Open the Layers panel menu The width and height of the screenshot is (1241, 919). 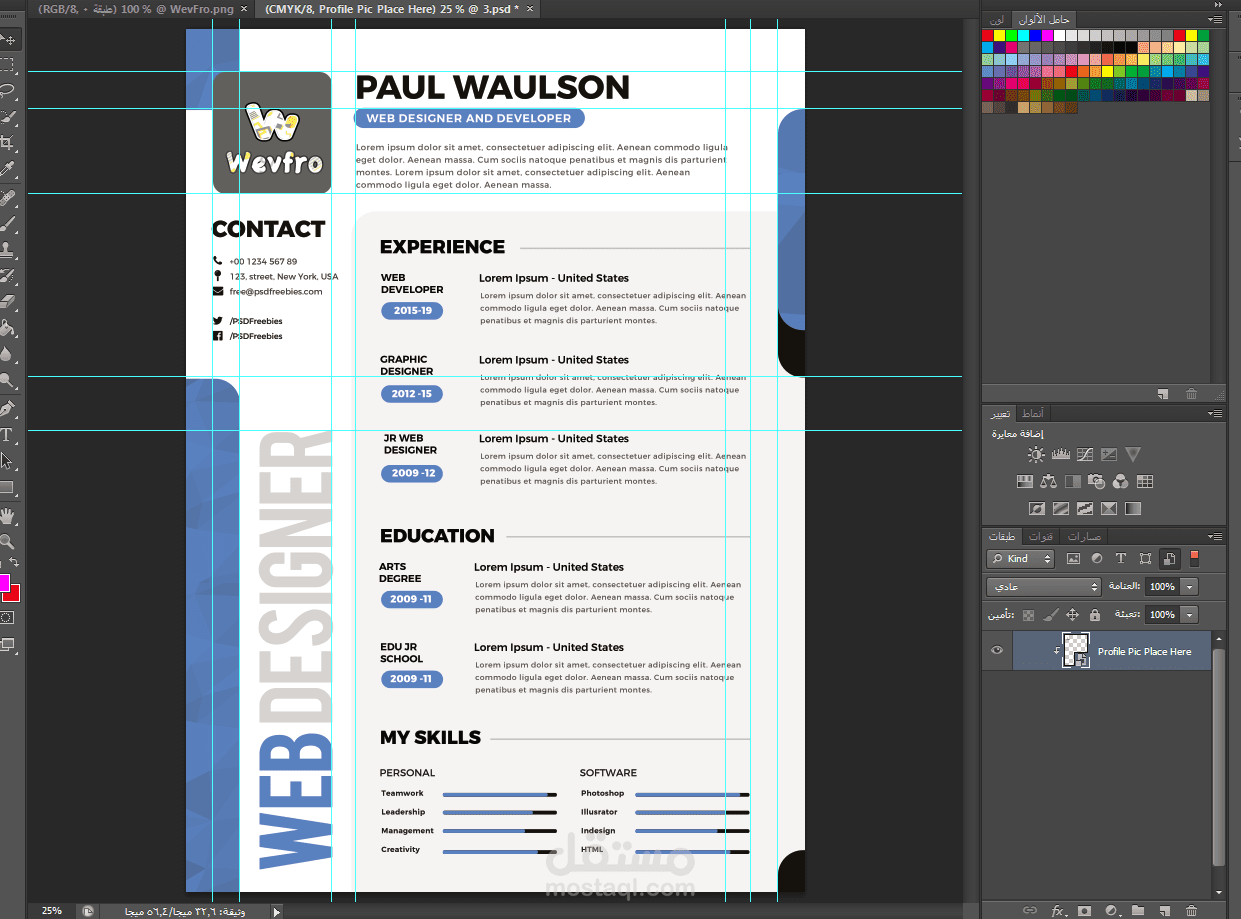(x=1214, y=536)
